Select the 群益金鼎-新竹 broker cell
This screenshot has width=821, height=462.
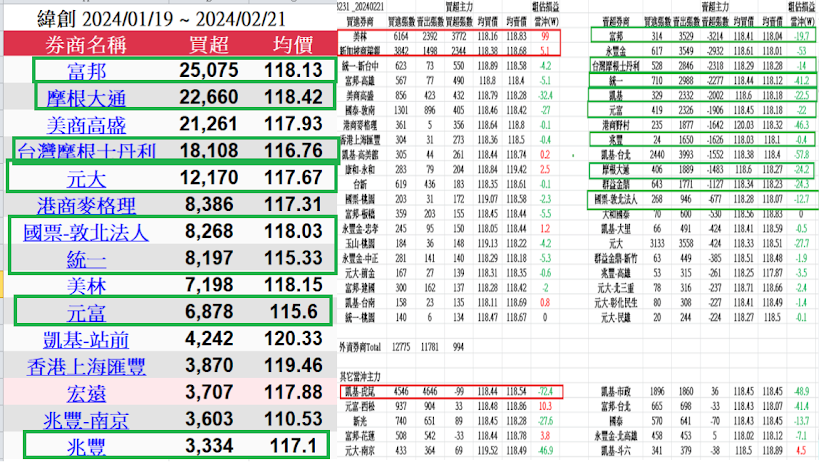point(616,258)
